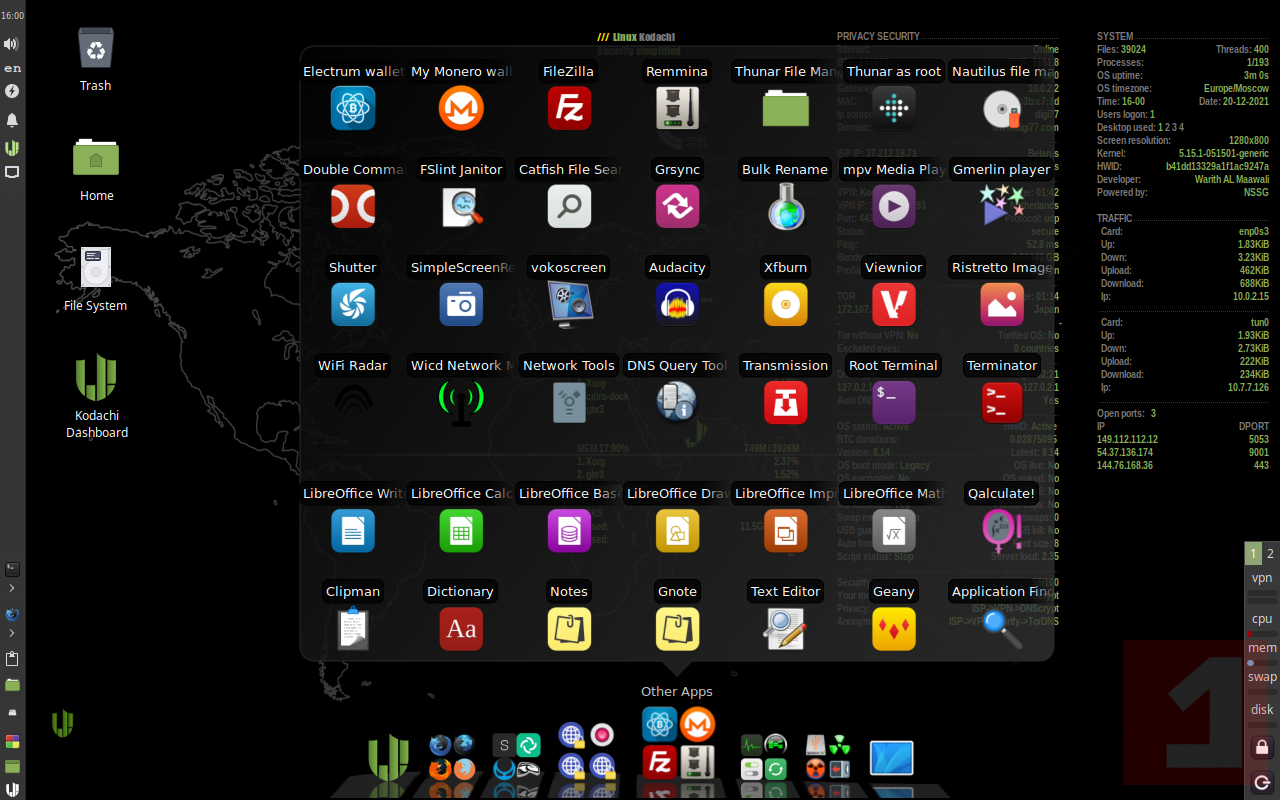This screenshot has height=800, width=1280.
Task: Open Shutter screenshot tool
Action: pyautogui.click(x=353, y=304)
